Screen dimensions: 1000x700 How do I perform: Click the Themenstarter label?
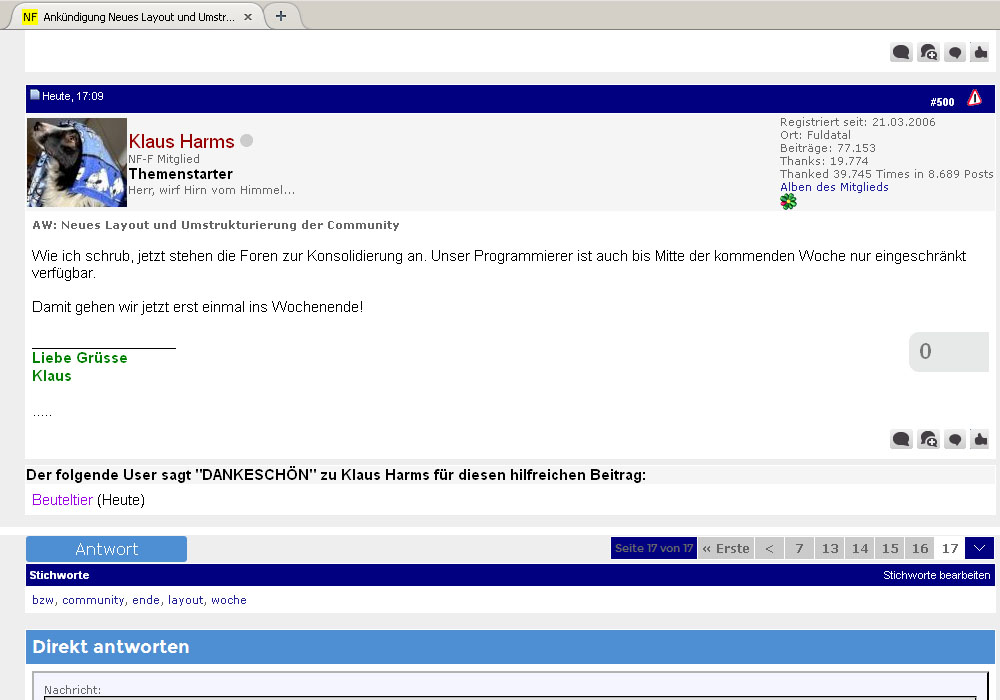click(180, 174)
